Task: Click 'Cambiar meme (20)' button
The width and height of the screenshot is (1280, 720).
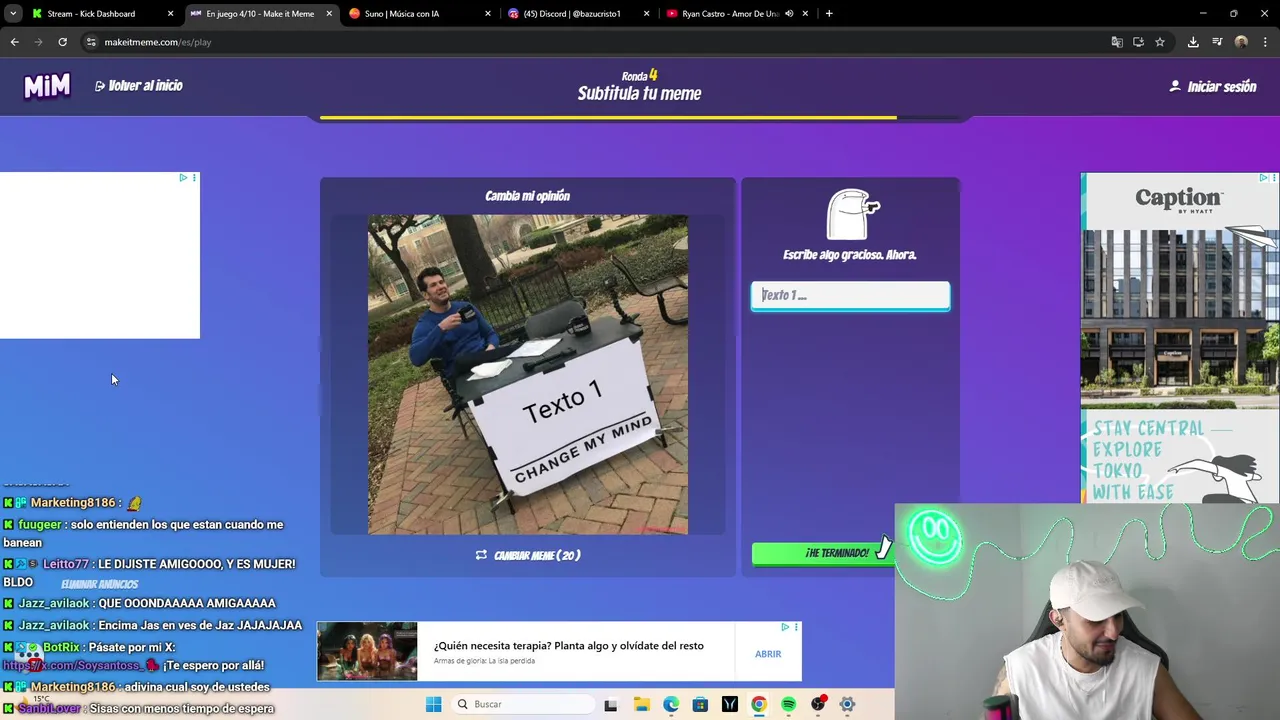Action: [x=528, y=555]
